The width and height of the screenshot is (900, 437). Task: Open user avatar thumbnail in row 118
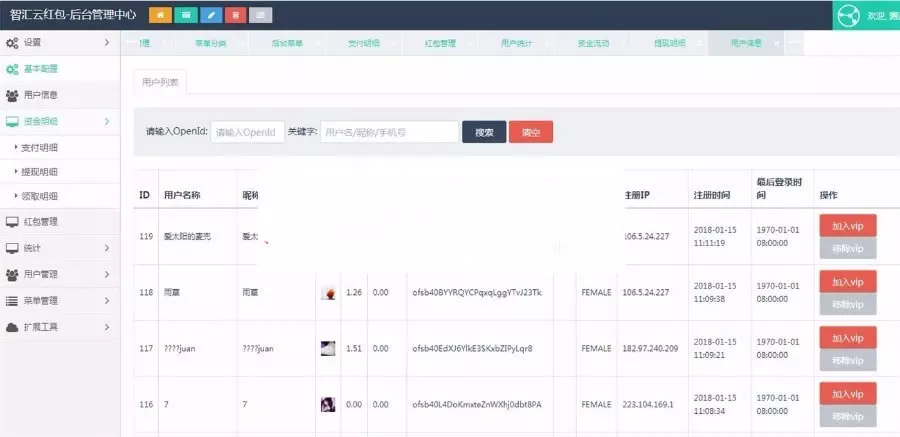tap(328, 293)
